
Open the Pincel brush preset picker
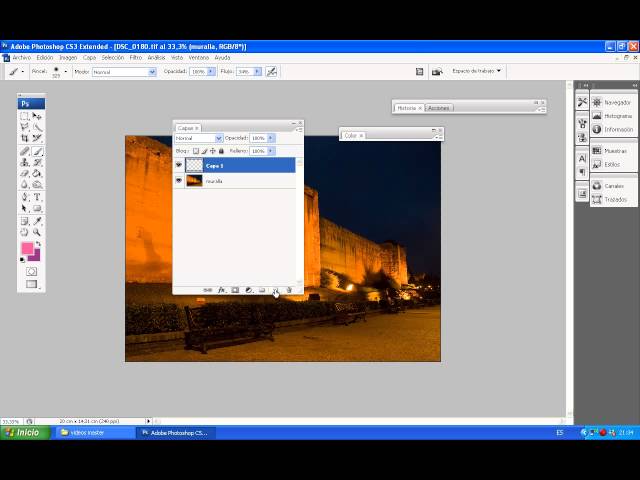pyautogui.click(x=65, y=71)
